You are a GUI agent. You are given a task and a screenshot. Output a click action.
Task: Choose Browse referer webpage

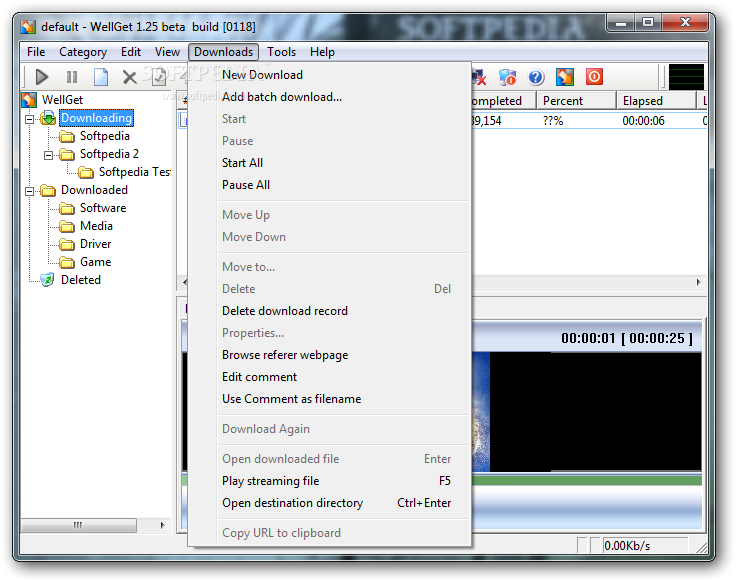click(330, 355)
